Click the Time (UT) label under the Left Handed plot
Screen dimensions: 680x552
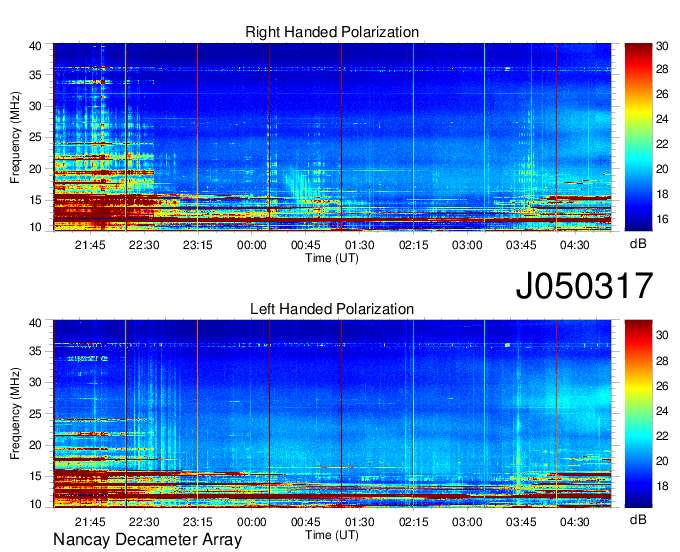pos(332,535)
